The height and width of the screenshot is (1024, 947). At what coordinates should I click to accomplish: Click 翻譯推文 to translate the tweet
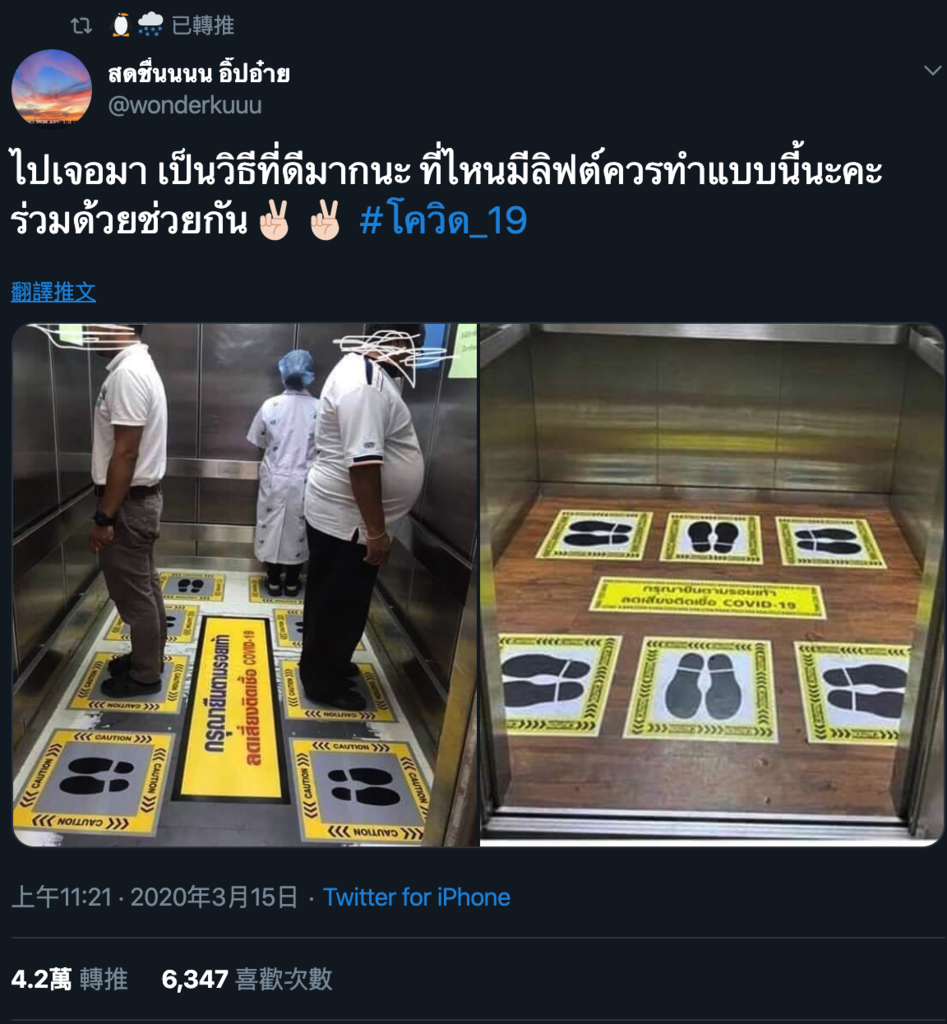[54, 291]
